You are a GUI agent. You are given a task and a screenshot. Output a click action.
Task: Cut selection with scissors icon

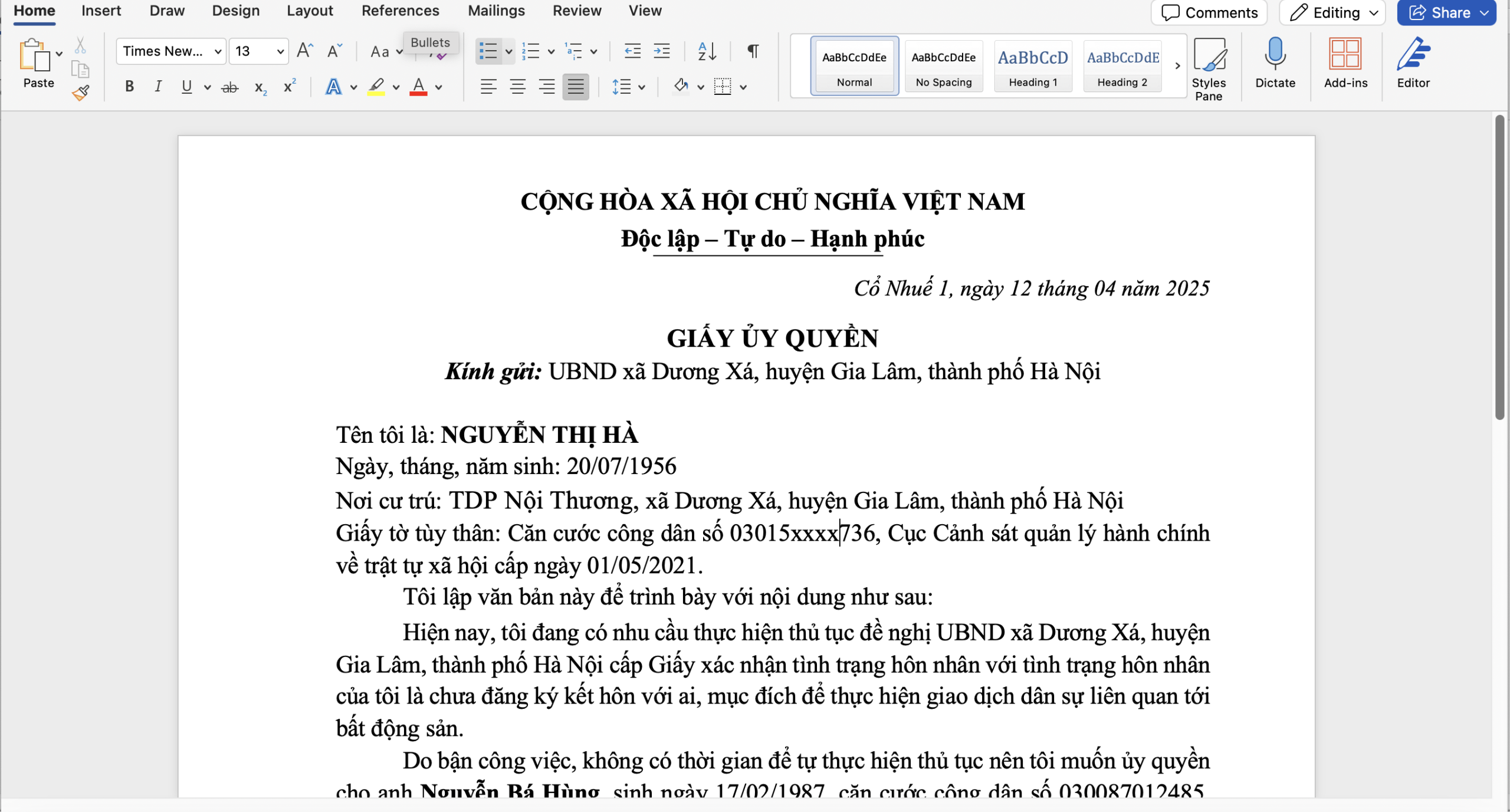80,45
